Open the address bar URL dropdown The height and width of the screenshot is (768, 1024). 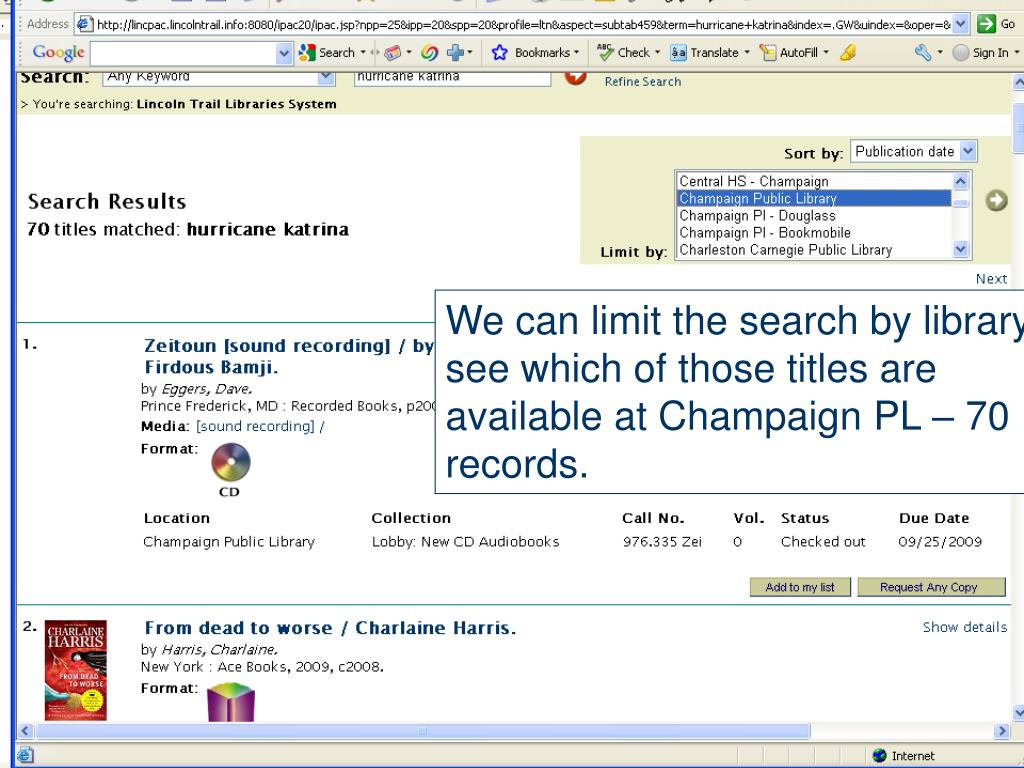click(x=960, y=25)
